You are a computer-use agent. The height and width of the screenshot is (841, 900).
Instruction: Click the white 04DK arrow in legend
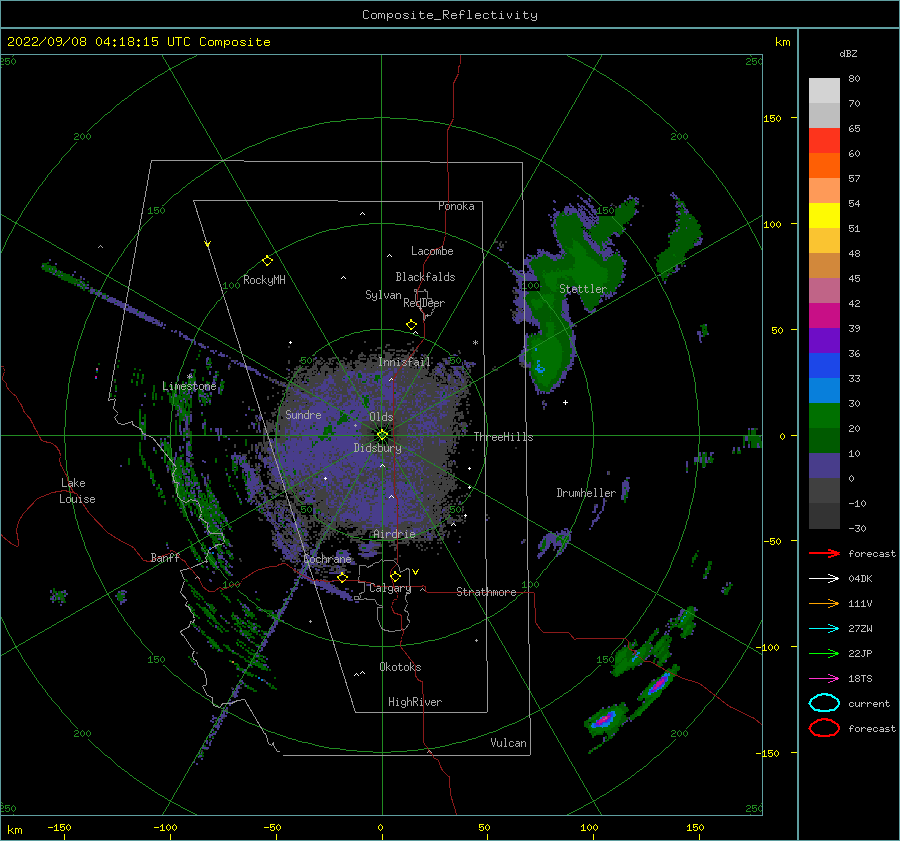pyautogui.click(x=824, y=579)
